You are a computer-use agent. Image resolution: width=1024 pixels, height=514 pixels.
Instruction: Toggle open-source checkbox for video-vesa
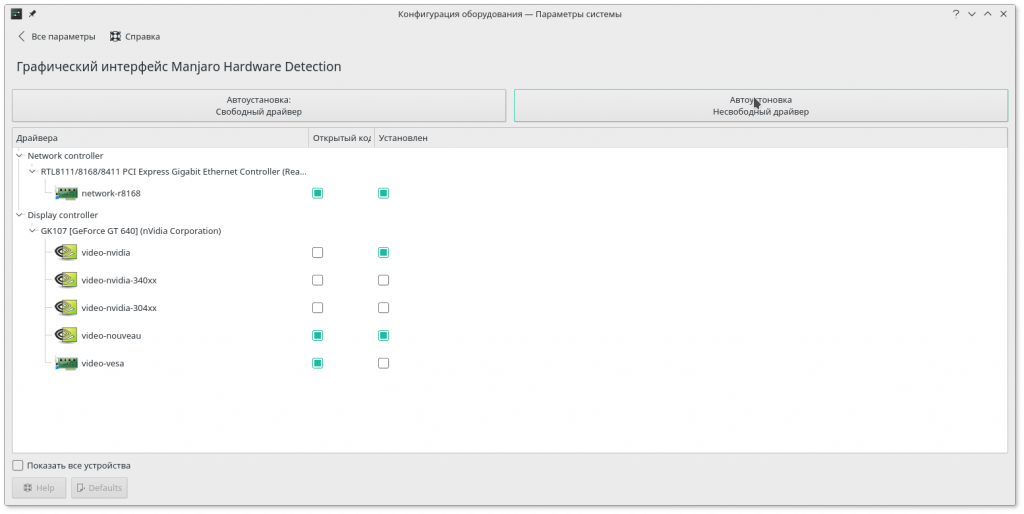(317, 363)
